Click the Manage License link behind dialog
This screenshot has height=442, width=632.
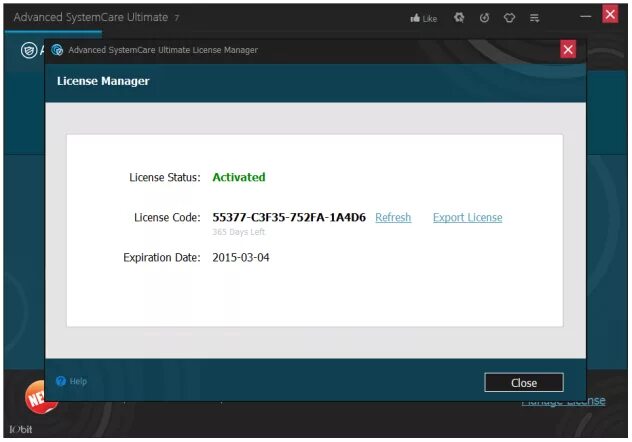click(x=563, y=401)
